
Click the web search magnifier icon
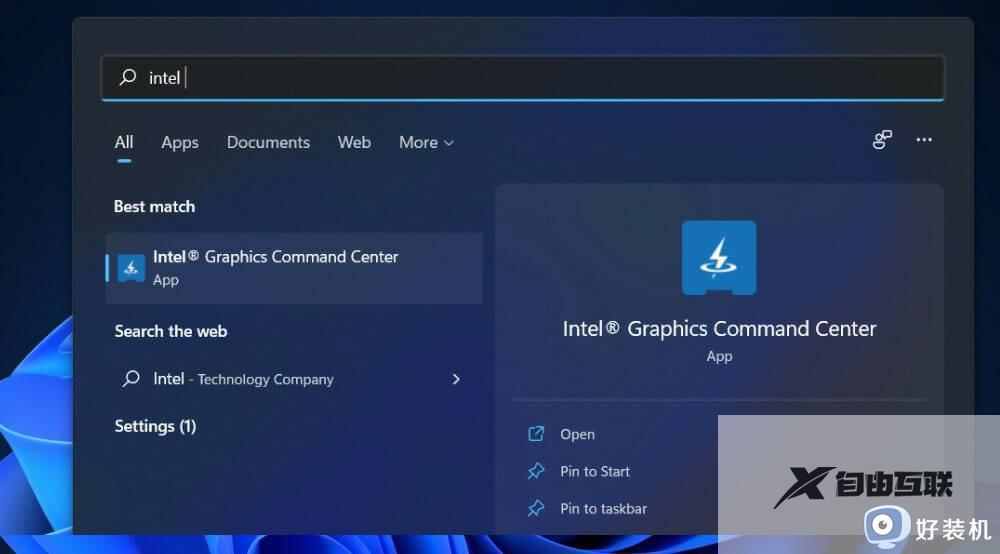point(131,379)
